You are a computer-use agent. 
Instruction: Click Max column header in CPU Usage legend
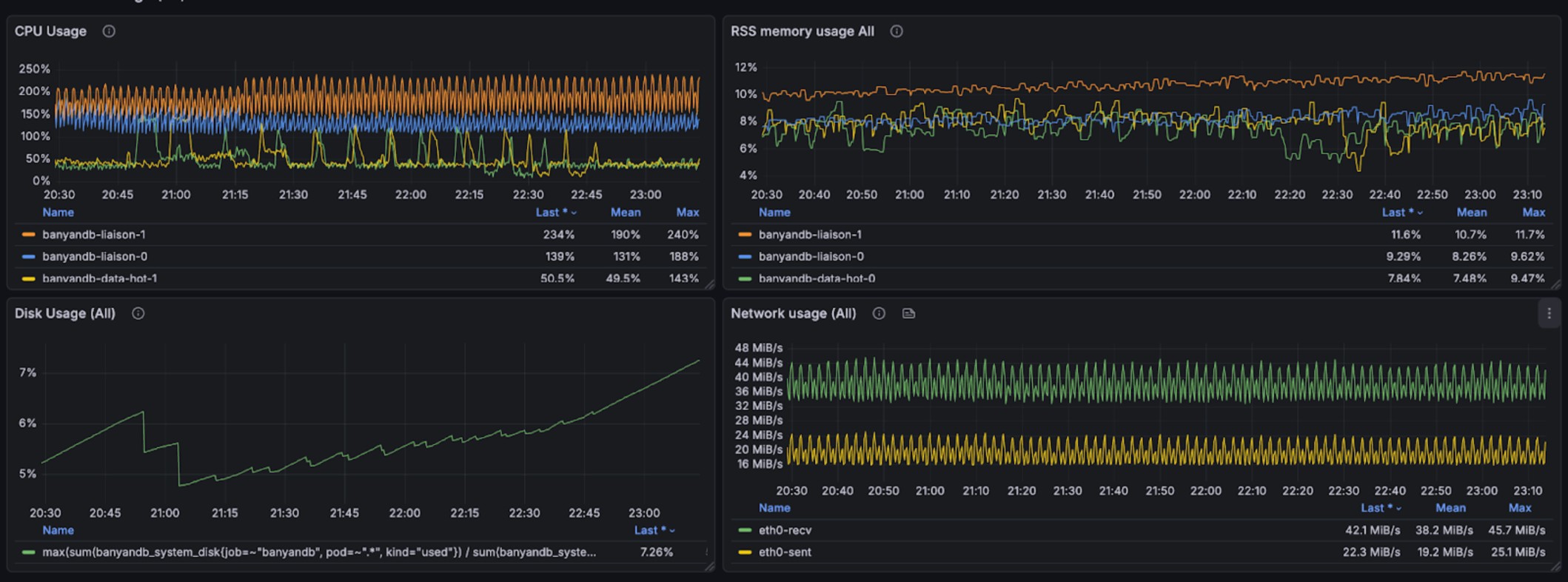coord(687,213)
